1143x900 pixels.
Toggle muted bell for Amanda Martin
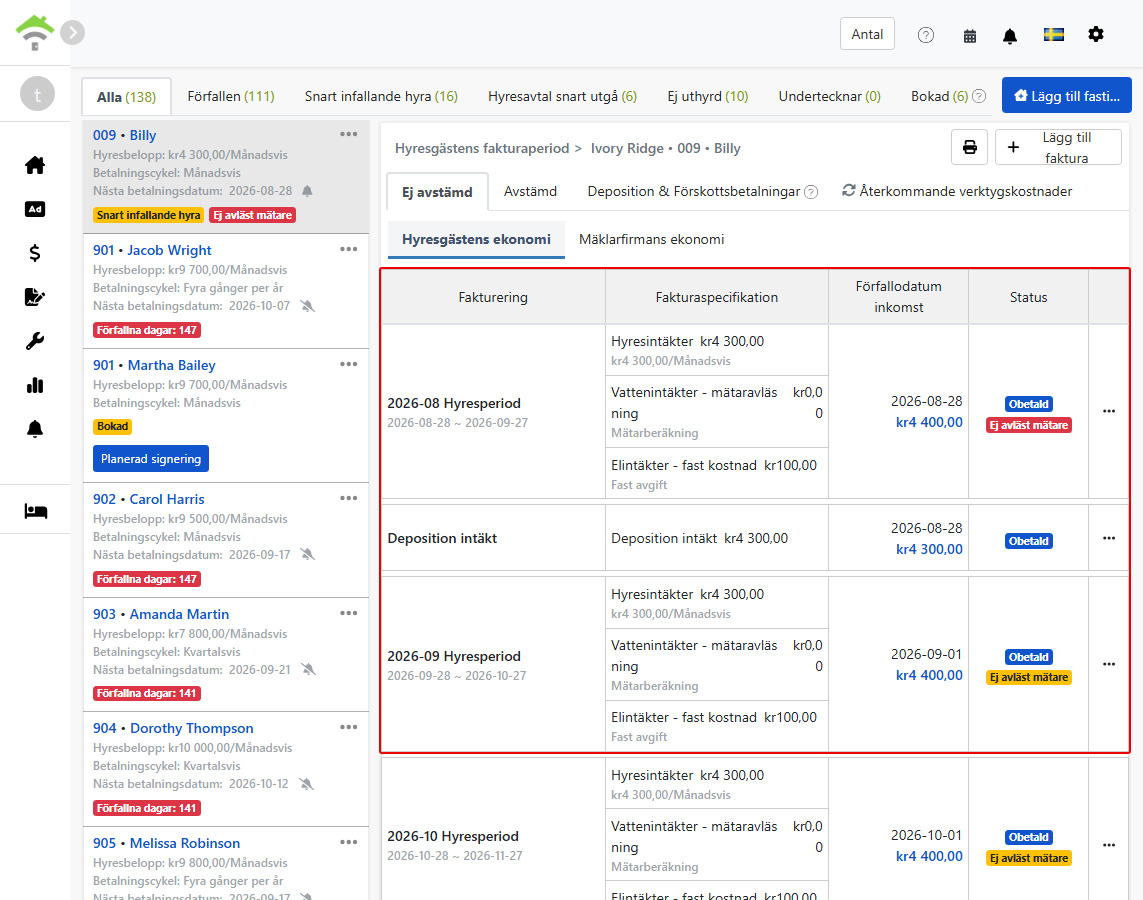click(x=308, y=669)
